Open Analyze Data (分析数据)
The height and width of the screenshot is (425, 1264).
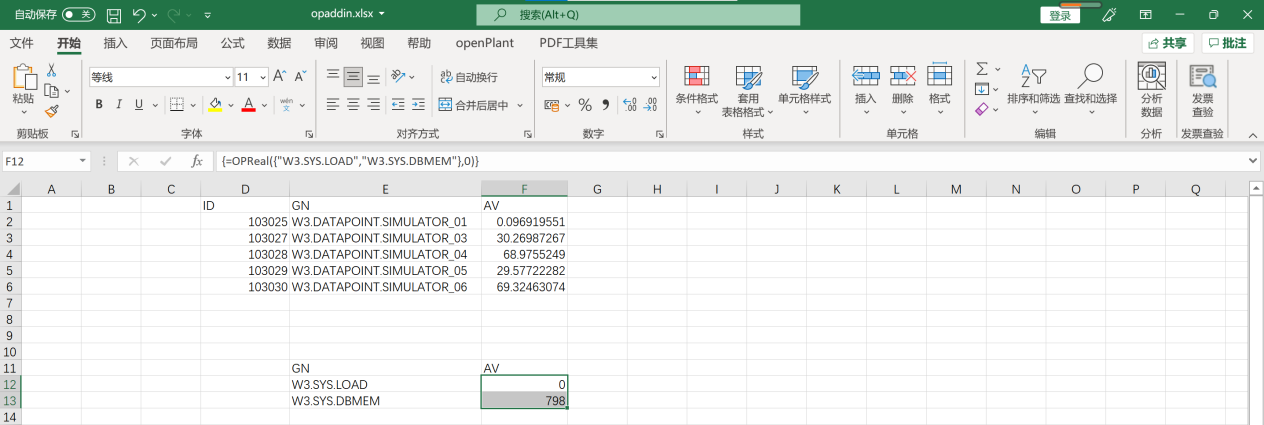(1151, 90)
